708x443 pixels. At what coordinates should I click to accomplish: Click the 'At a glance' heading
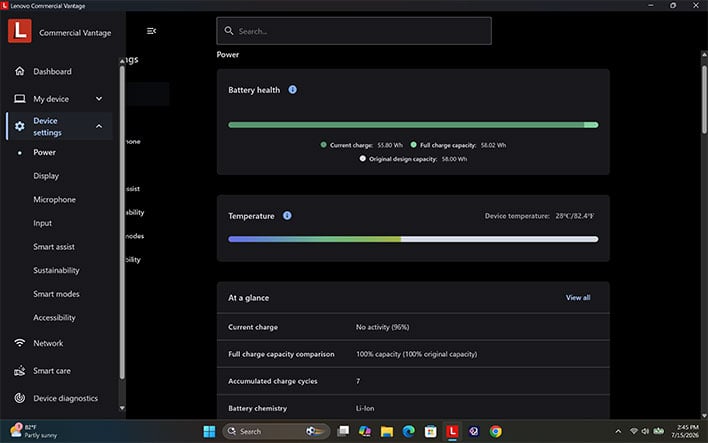coord(248,298)
